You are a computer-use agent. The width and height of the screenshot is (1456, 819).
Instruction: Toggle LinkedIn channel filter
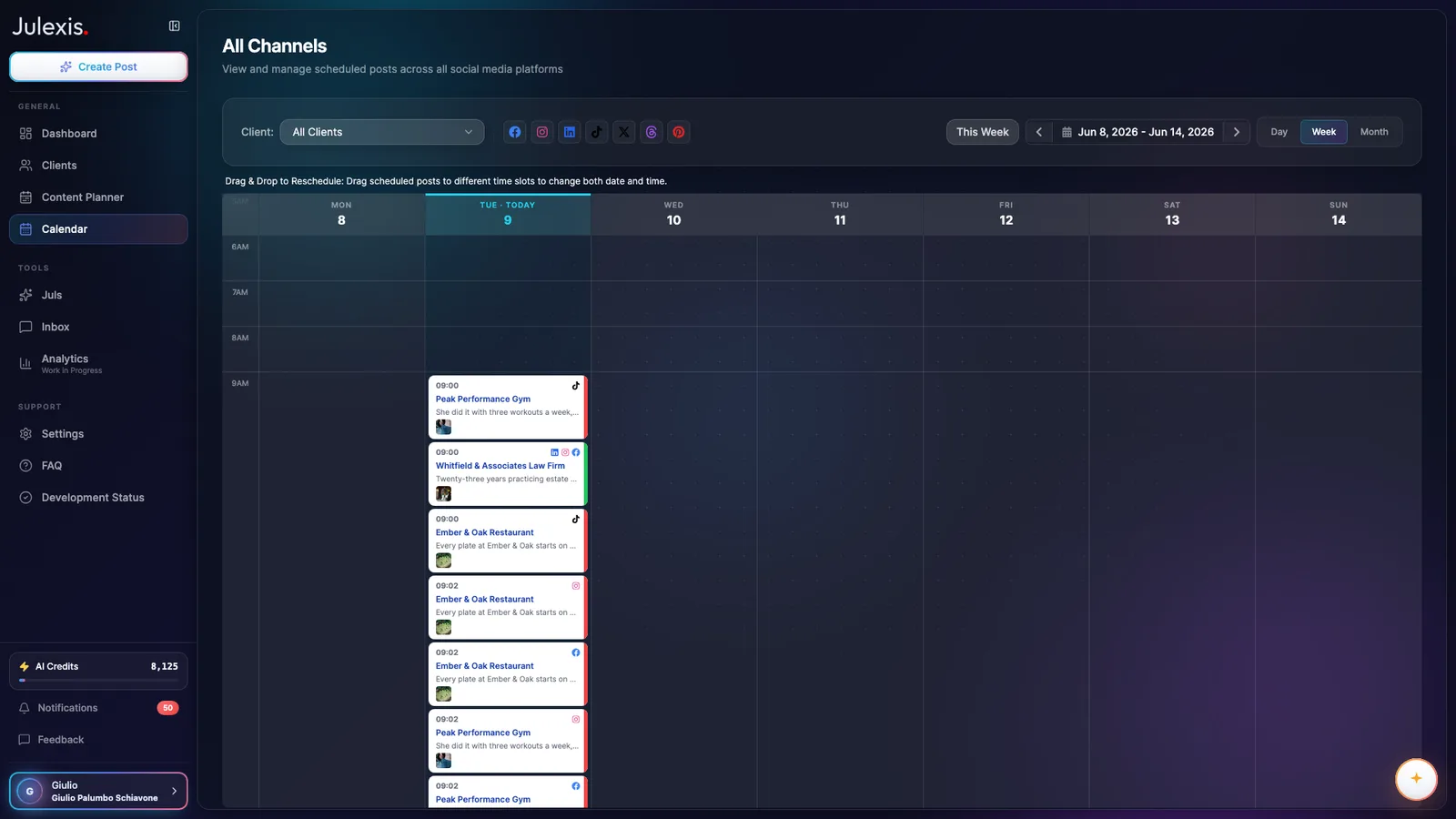[x=570, y=132]
